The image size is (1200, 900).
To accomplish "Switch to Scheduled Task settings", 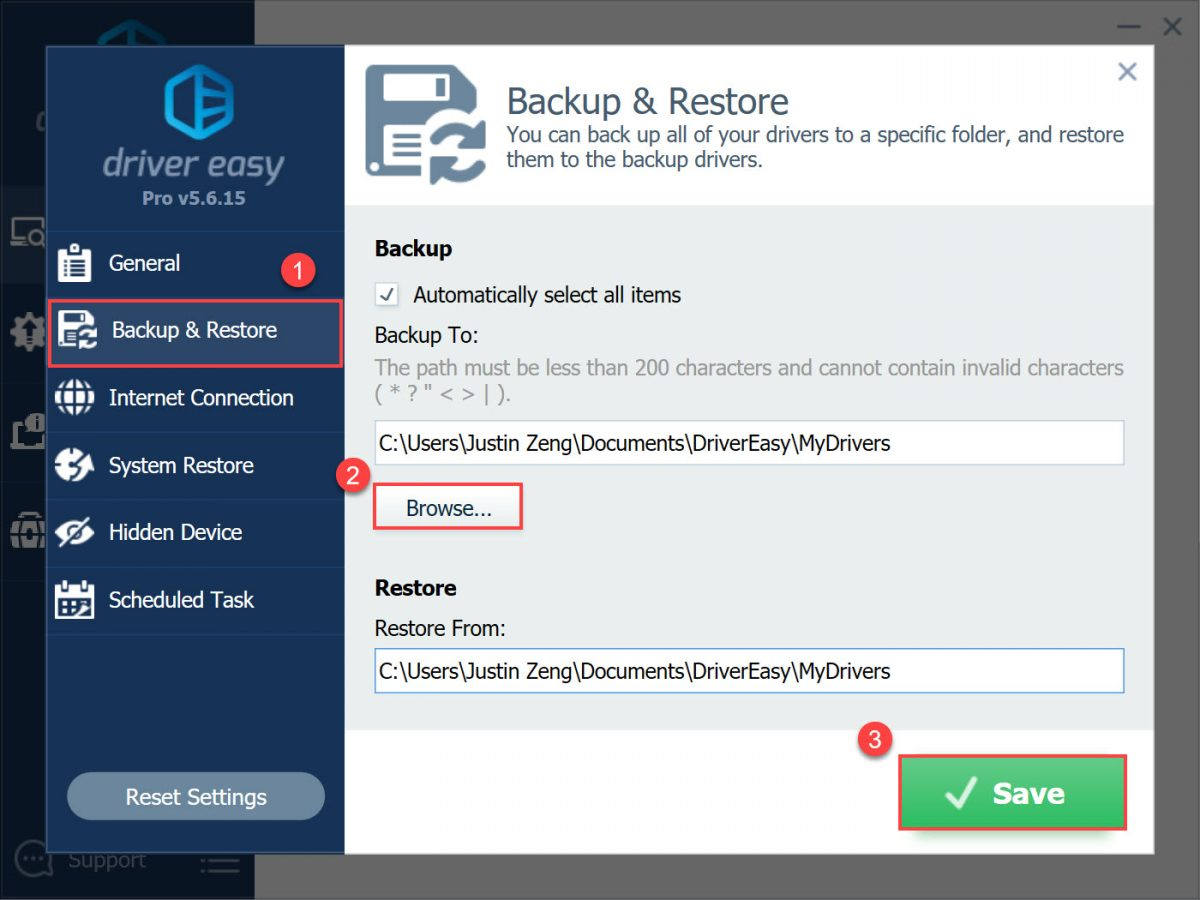I will [x=195, y=600].
